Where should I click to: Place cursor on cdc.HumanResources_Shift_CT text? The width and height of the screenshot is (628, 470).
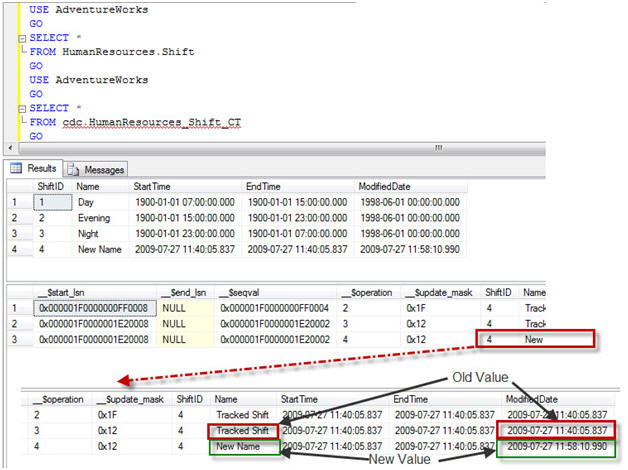click(151, 123)
